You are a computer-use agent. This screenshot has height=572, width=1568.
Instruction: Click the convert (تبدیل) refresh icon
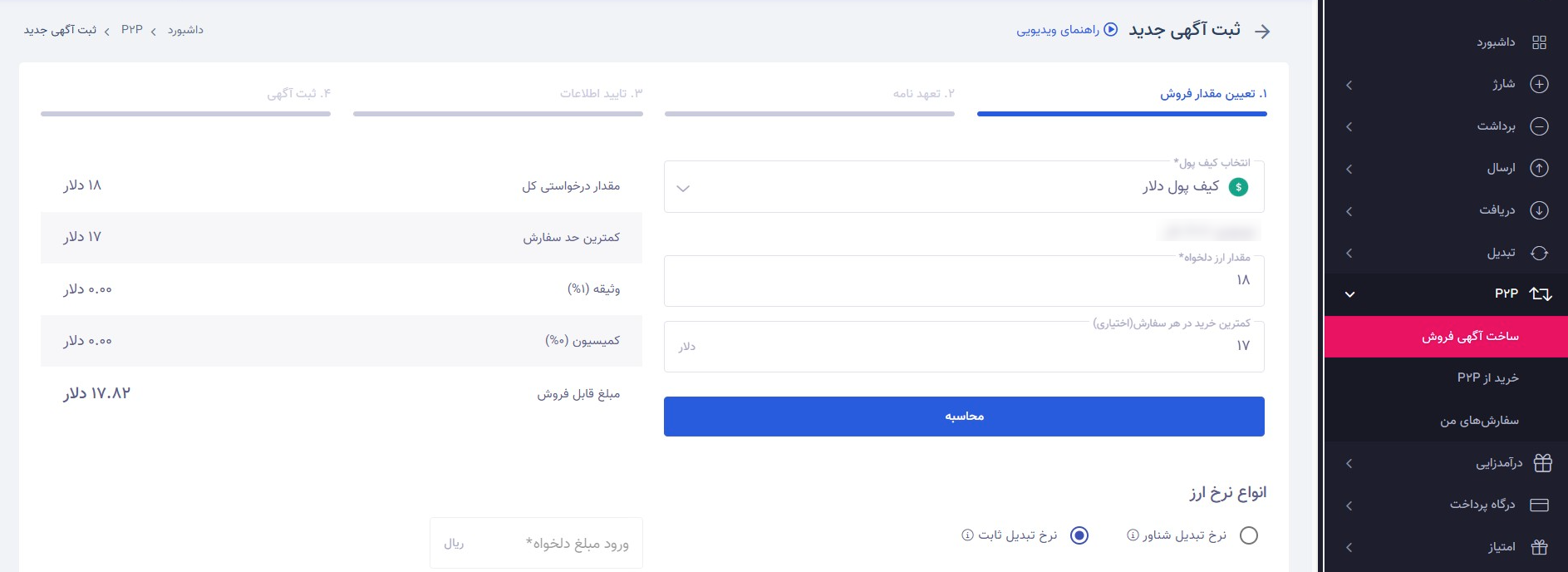[x=1539, y=253]
